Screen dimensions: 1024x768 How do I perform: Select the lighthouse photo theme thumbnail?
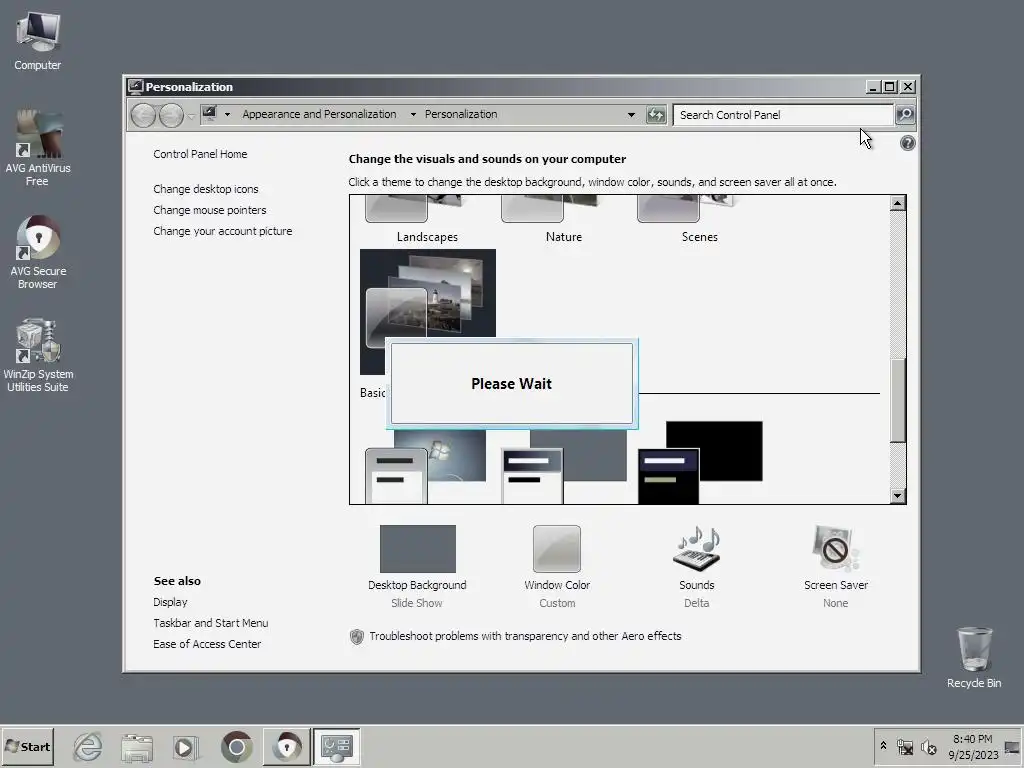(x=428, y=294)
